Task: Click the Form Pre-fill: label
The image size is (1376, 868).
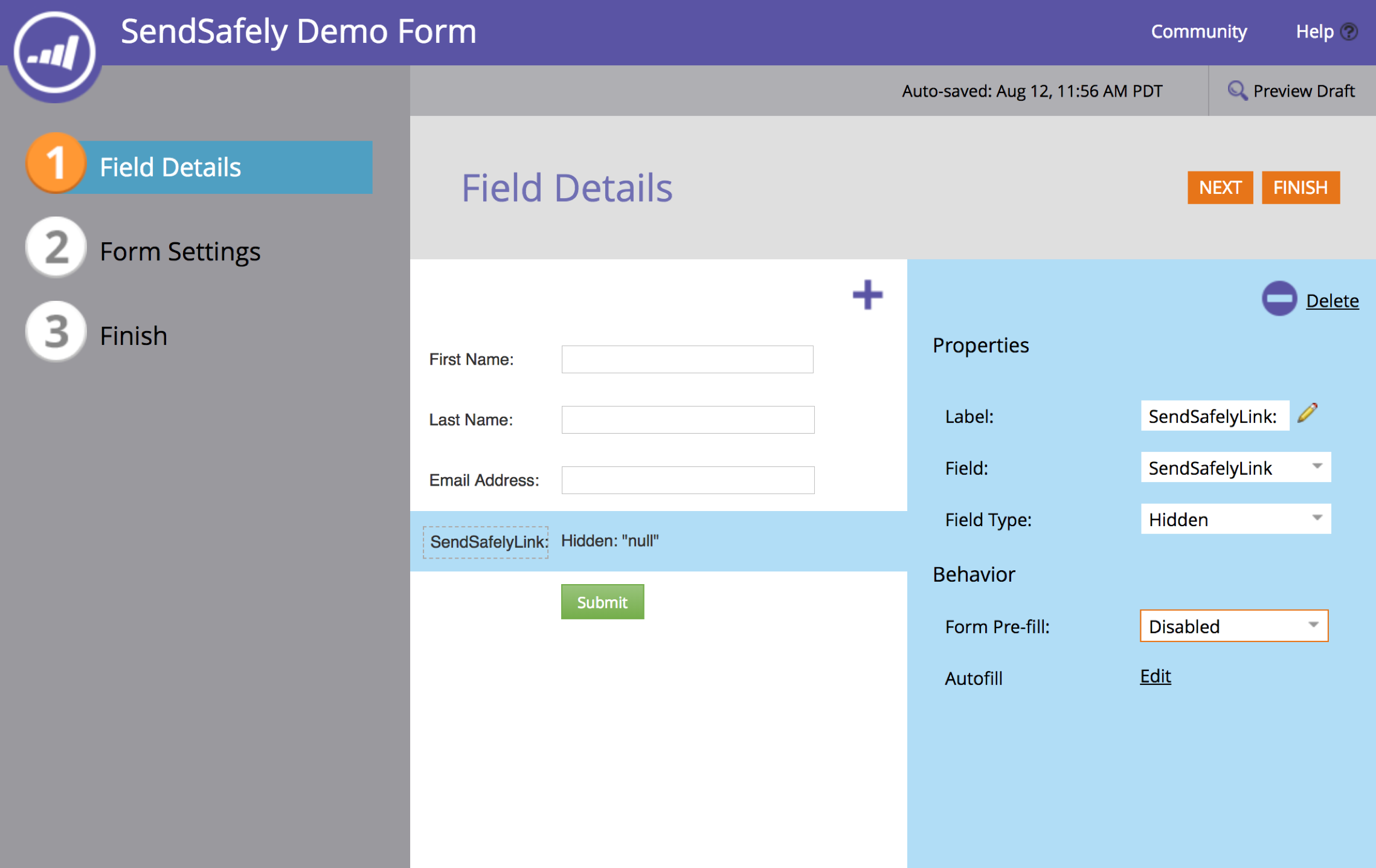Action: [997, 627]
